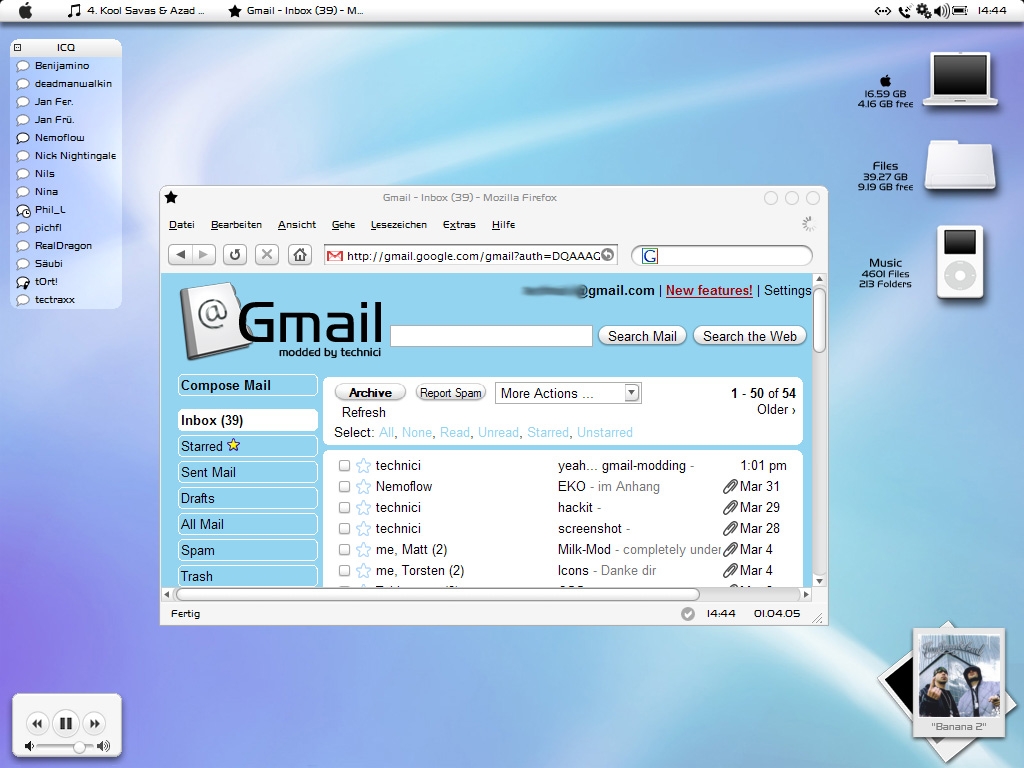Click the horizontal scrollbar in Firefox
Viewport: 1024px width, 768px height.
(x=438, y=594)
